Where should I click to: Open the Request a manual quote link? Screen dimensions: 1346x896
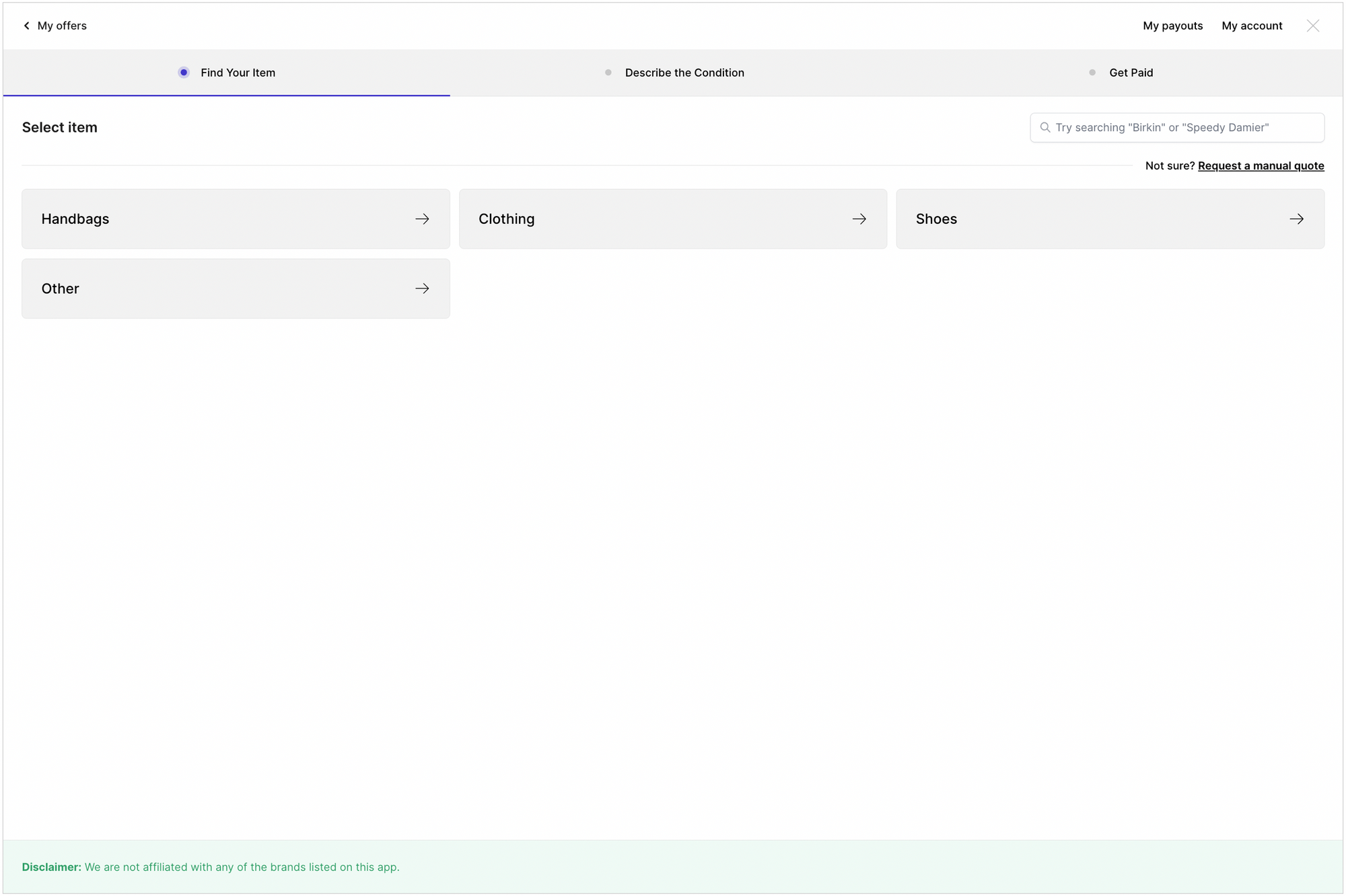coord(1261,165)
